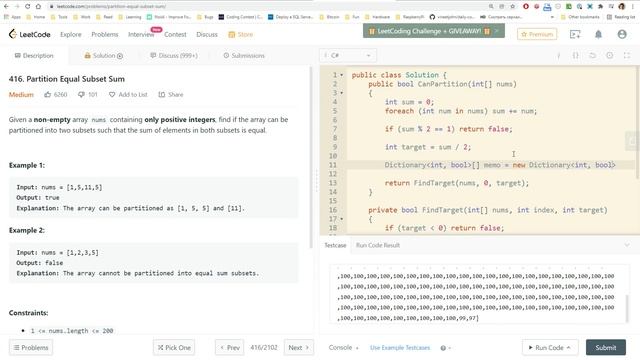
Task: Click Use Example Testcases link
Action: (400, 348)
